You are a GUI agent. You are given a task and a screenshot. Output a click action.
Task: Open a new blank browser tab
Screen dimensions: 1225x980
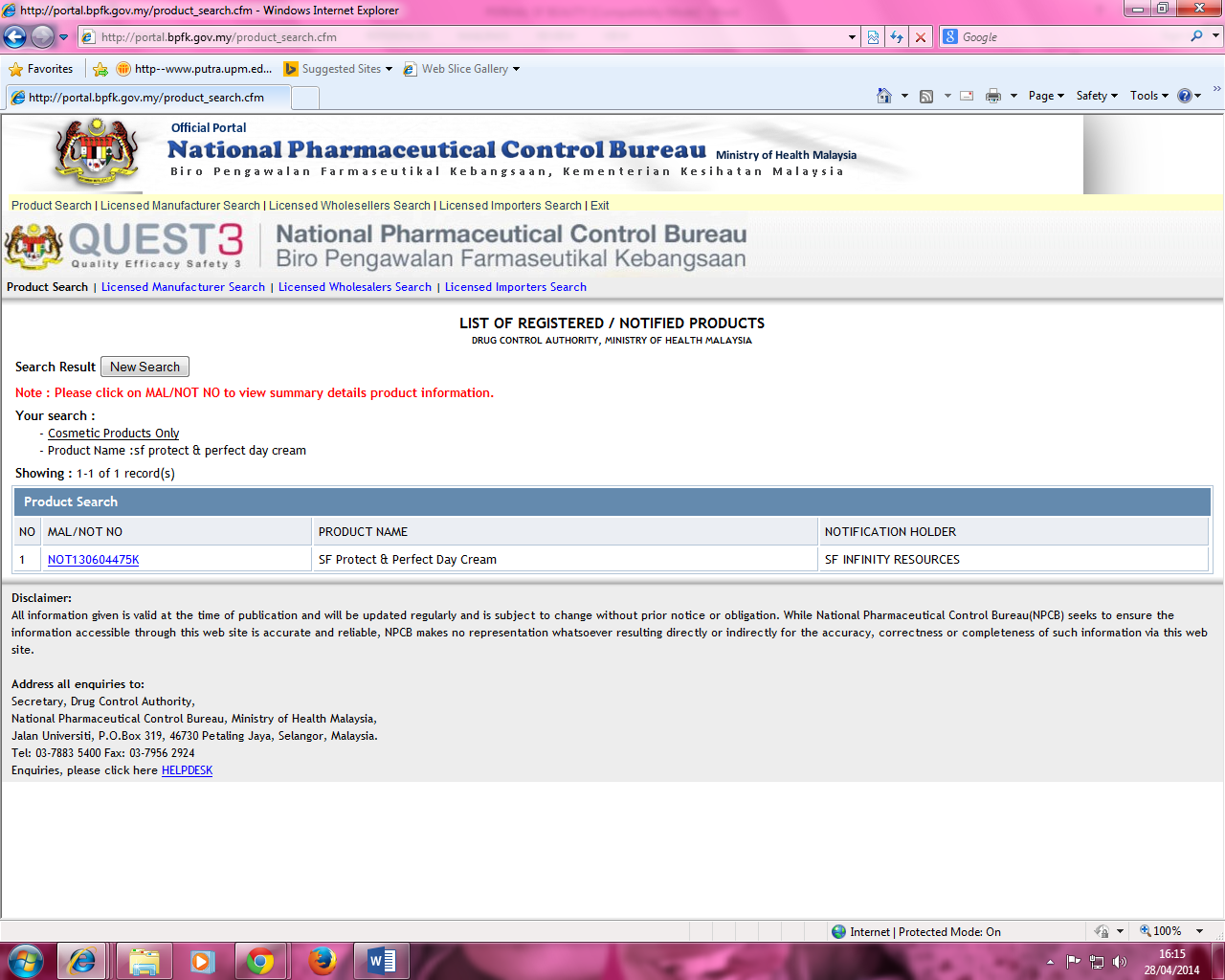(305, 98)
